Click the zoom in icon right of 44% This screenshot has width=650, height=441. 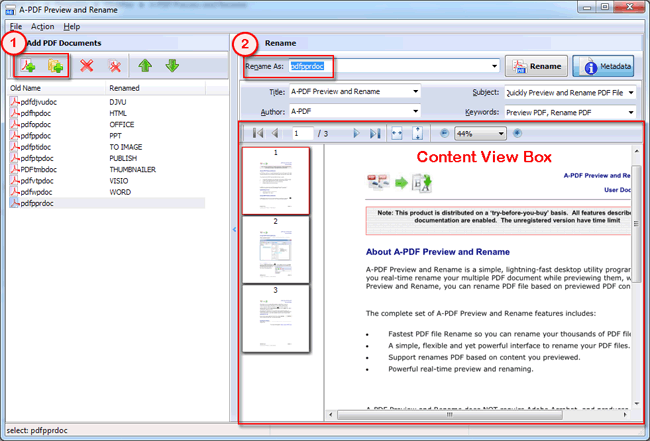point(517,133)
